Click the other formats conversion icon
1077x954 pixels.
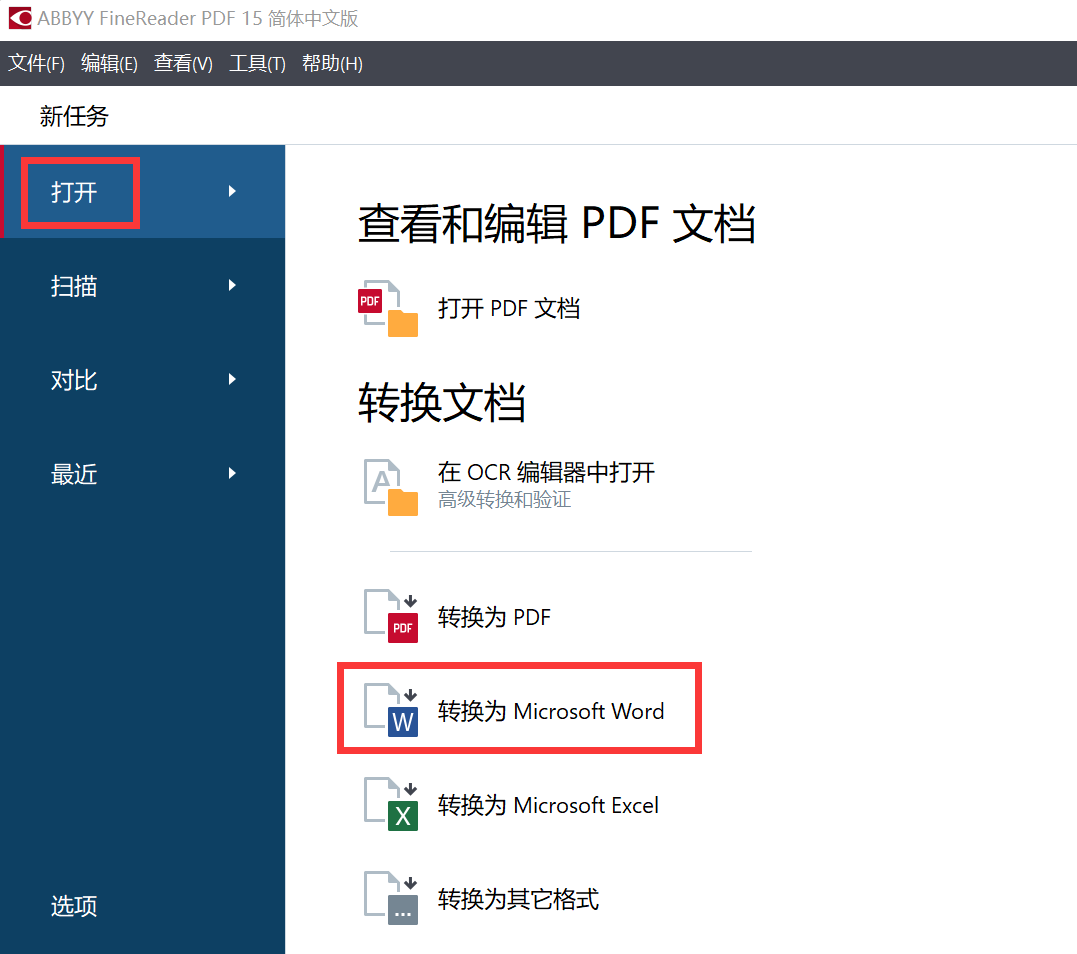point(390,898)
